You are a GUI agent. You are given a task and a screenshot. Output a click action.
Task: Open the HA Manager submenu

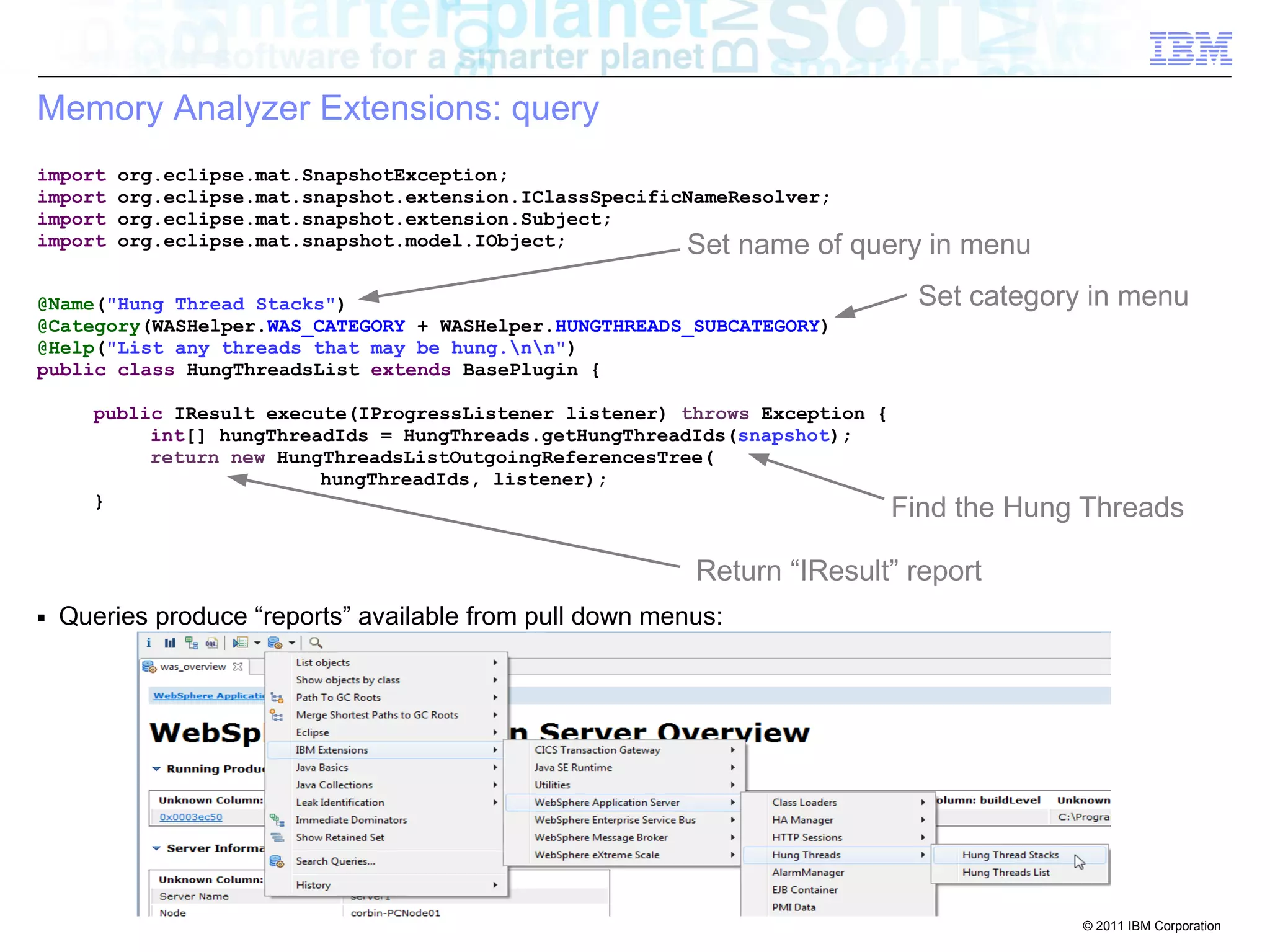(x=838, y=819)
